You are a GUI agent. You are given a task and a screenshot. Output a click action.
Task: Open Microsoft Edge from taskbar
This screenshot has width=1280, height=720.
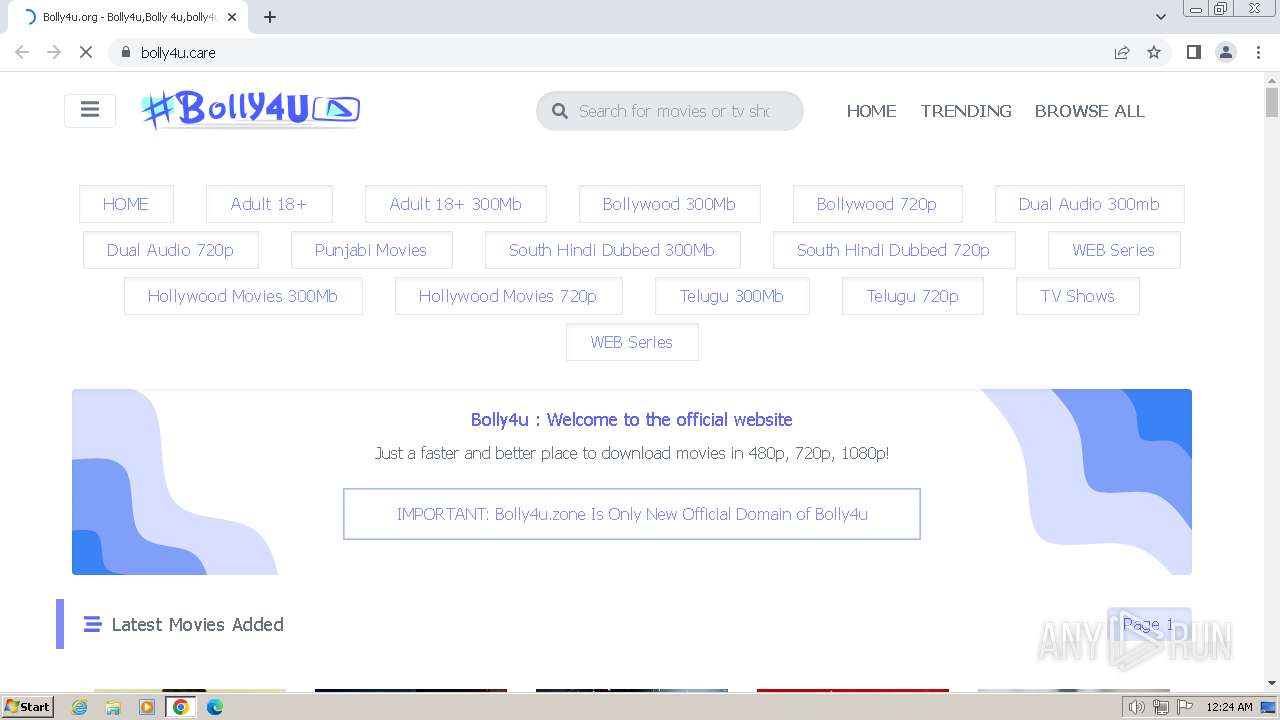coord(215,707)
